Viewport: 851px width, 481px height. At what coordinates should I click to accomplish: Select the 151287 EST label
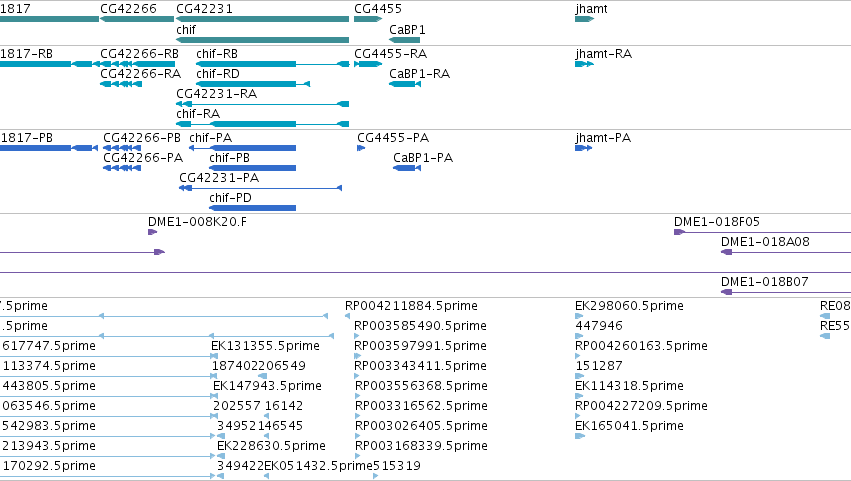coord(599,366)
